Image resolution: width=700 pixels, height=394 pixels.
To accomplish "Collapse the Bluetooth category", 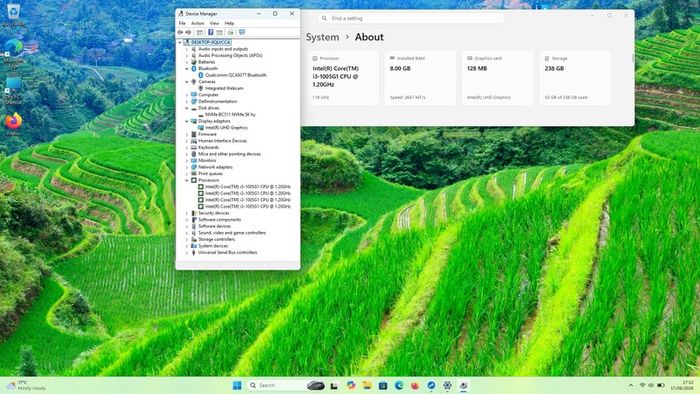I will (x=187, y=69).
